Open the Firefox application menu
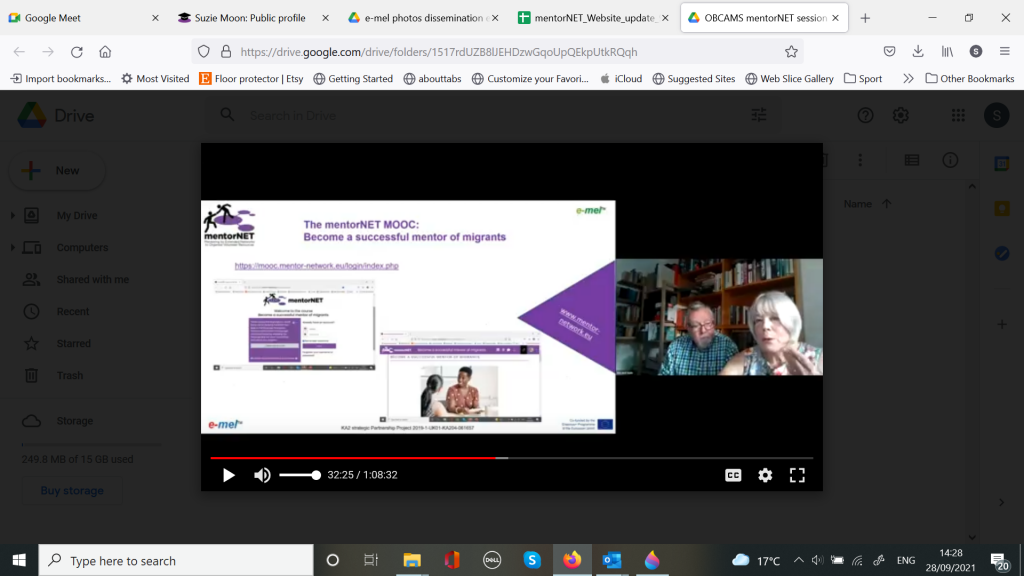Viewport: 1024px width, 576px height. pyautogui.click(x=1004, y=52)
